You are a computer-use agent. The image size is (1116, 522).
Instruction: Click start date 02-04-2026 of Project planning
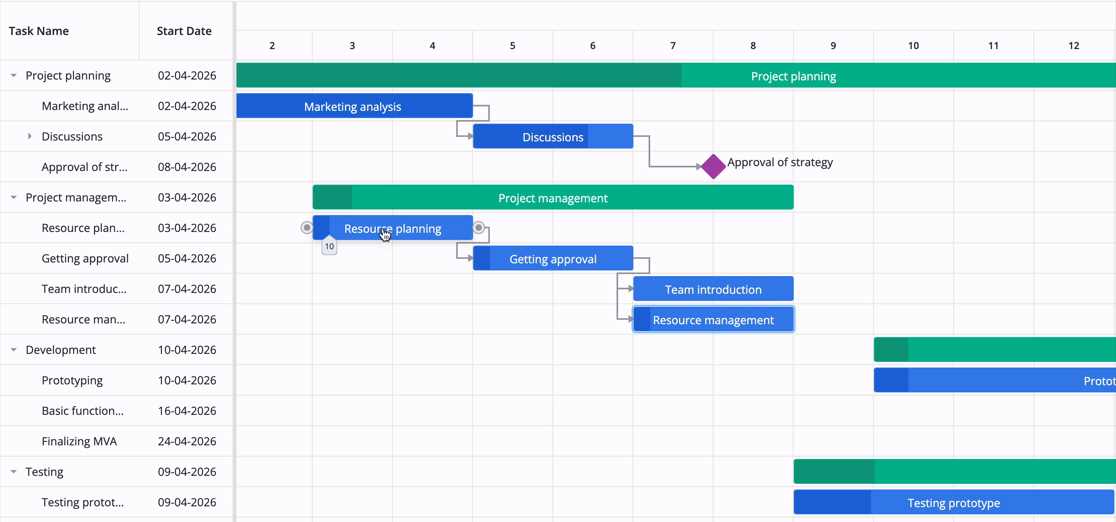186,75
